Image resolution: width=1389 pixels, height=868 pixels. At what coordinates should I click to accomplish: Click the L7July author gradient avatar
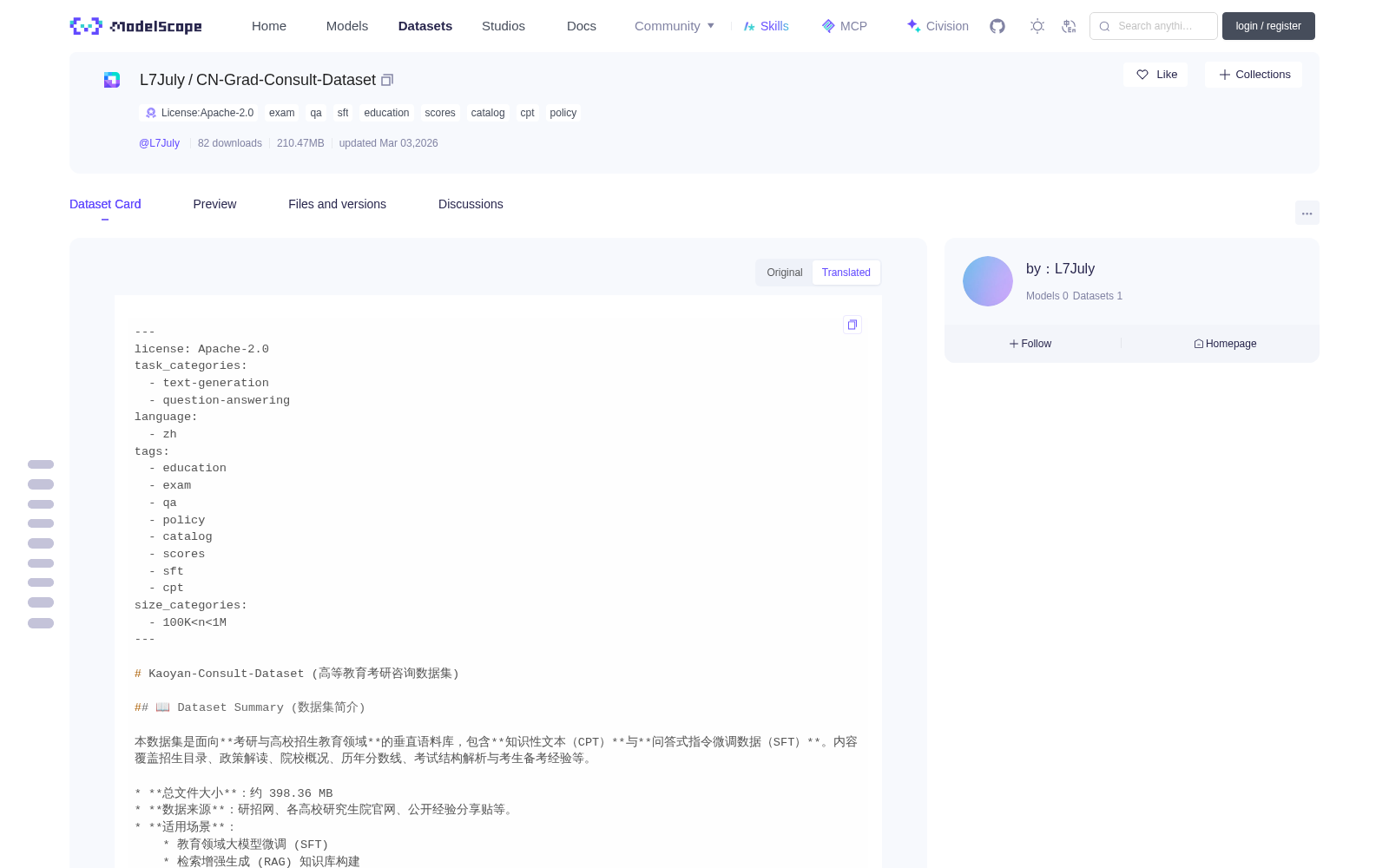pos(988,281)
